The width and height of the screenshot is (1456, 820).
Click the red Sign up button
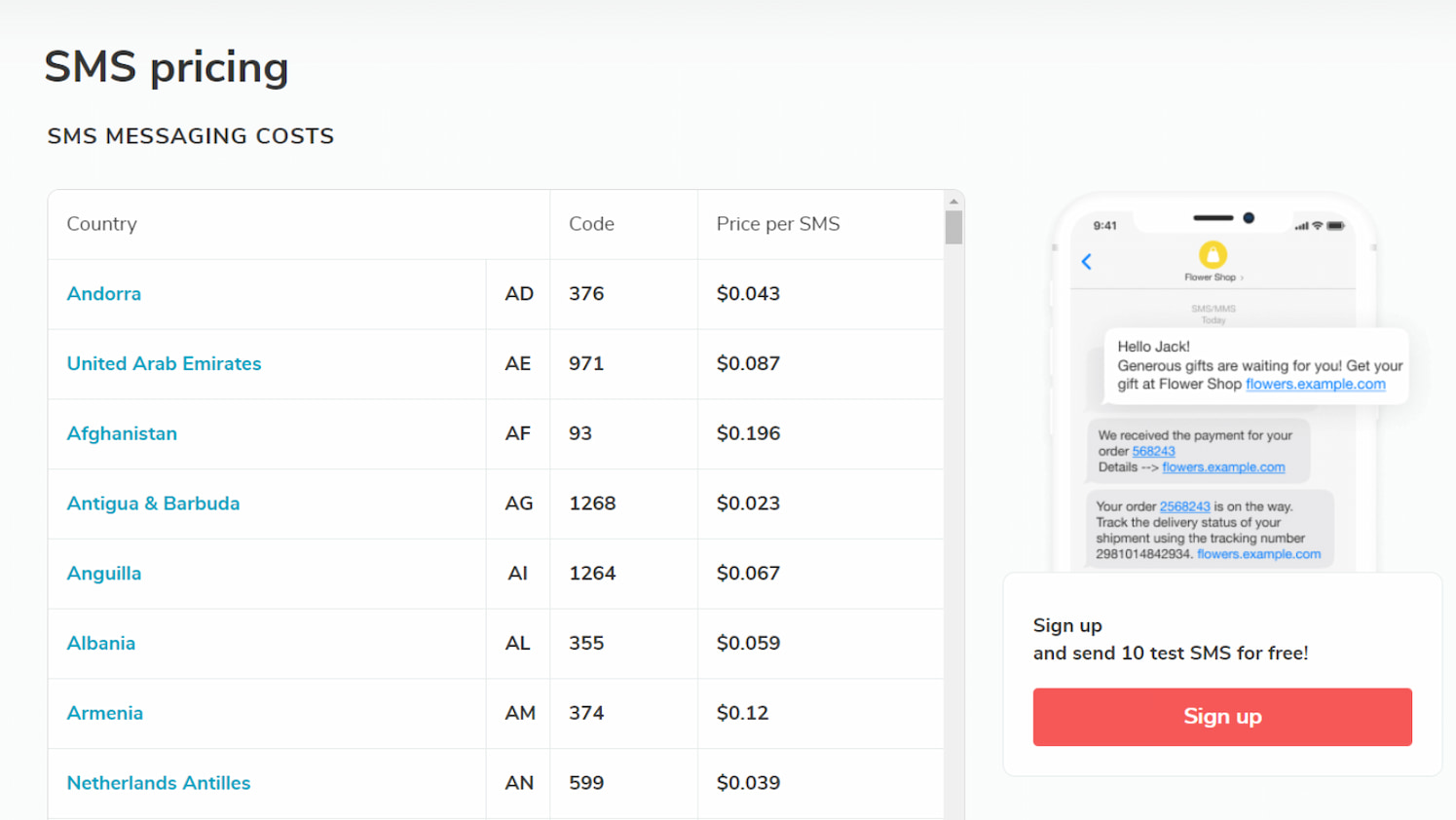pyautogui.click(x=1221, y=717)
